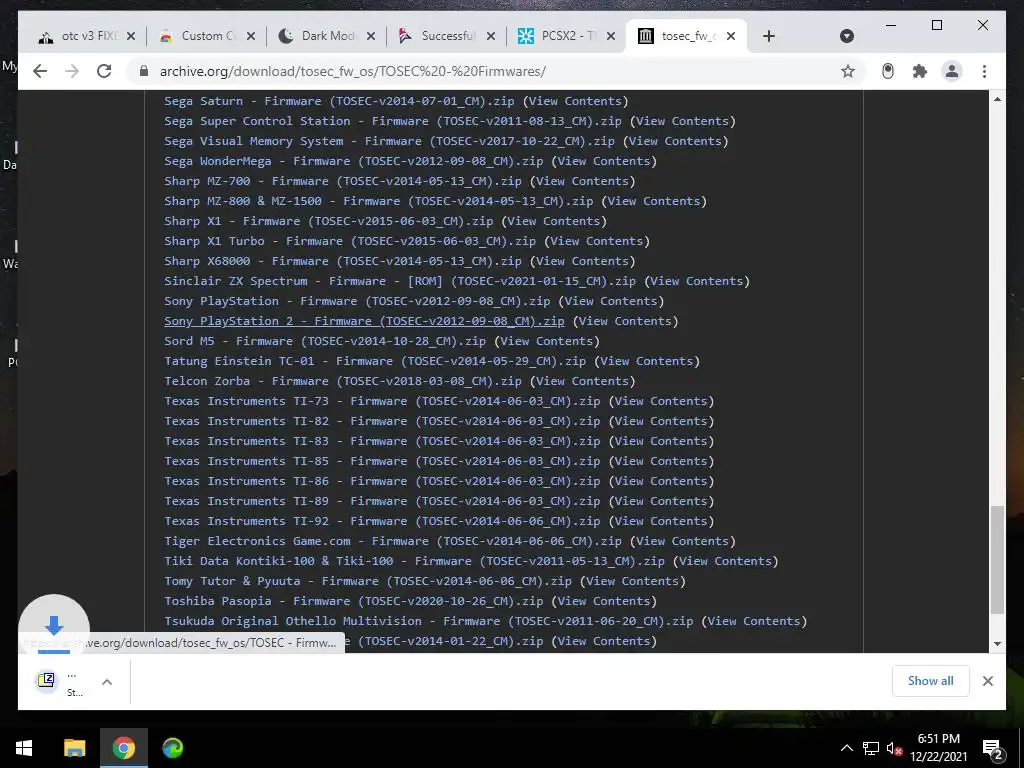Image resolution: width=1024 pixels, height=768 pixels.
Task: View Contents of Sony PlayStation 2 Firmware
Action: pyautogui.click(x=626, y=321)
